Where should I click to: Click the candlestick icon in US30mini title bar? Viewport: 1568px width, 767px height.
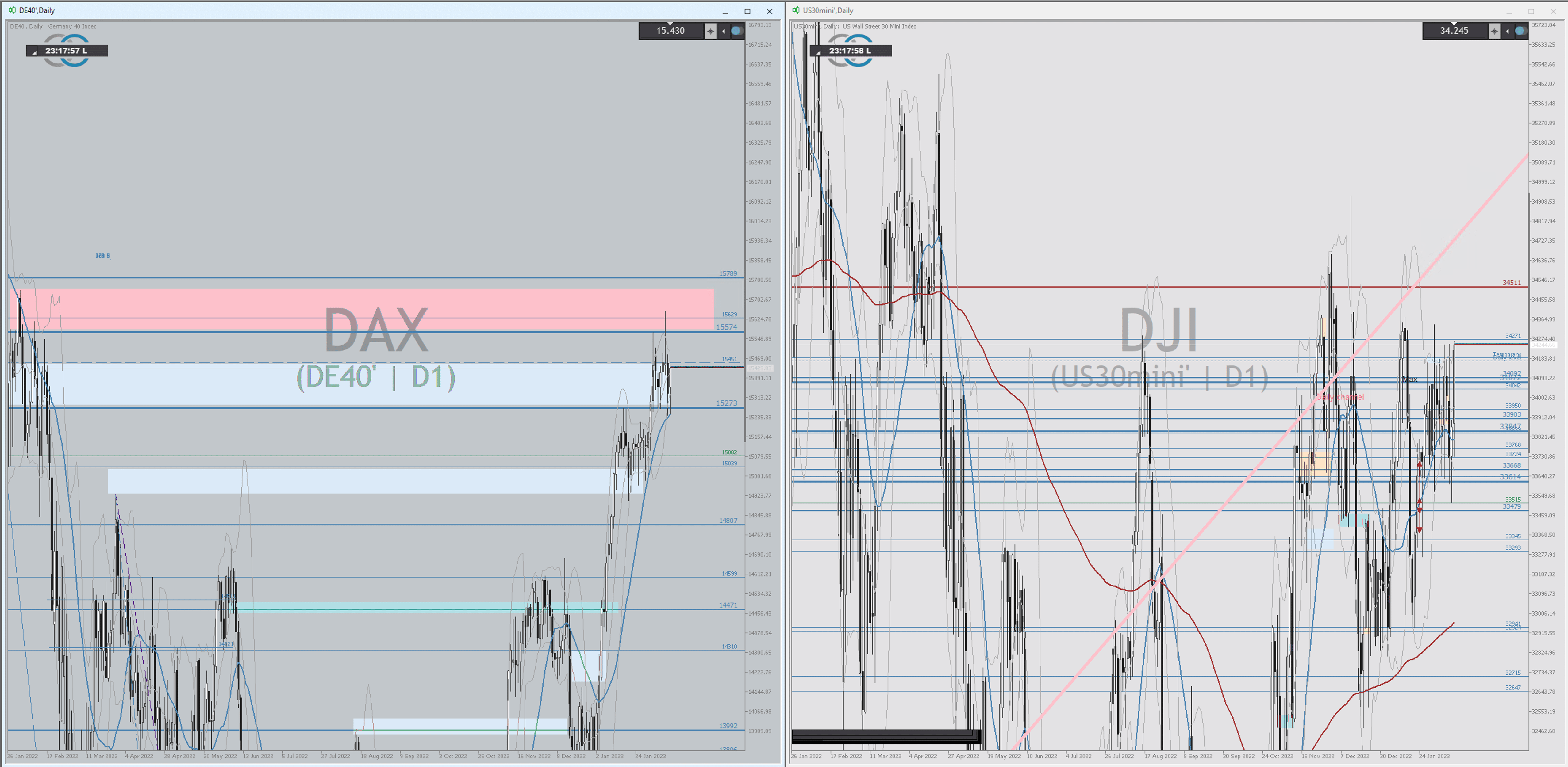coord(796,10)
